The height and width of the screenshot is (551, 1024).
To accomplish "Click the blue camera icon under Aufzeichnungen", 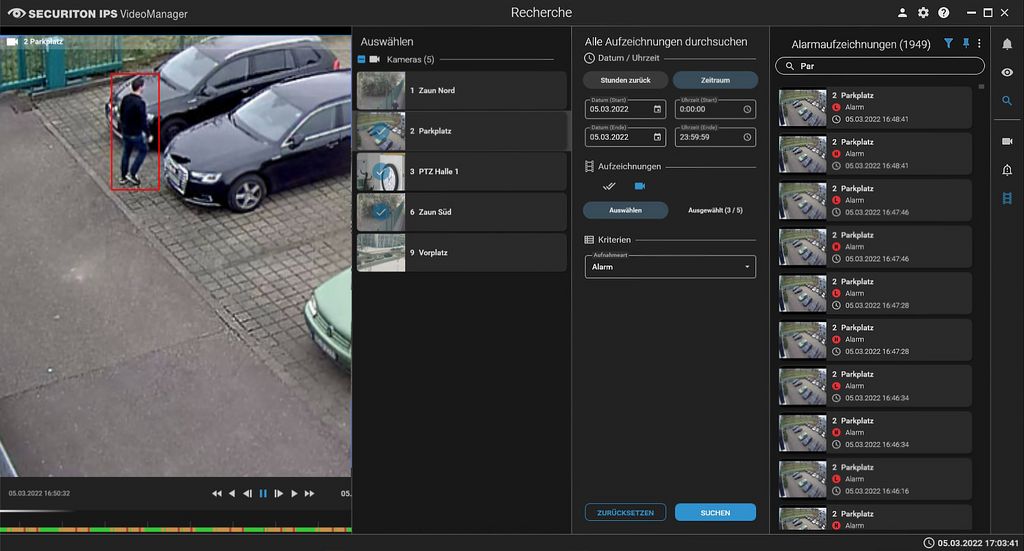I will click(640, 186).
